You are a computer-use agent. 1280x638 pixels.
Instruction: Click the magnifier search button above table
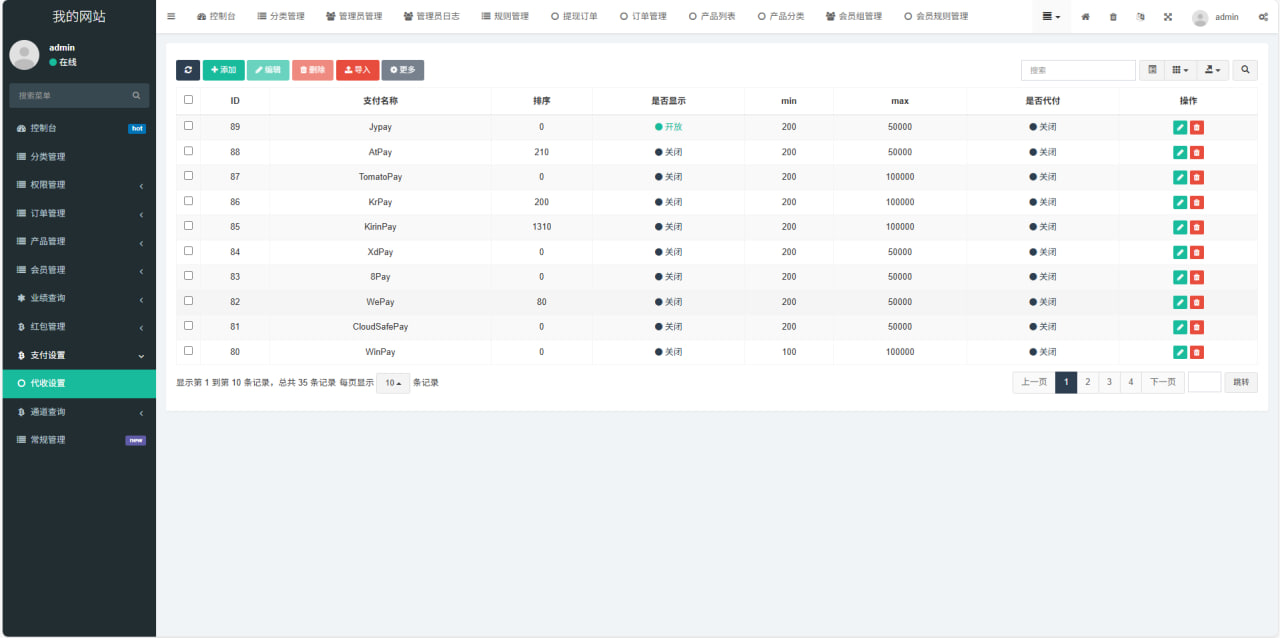[x=1245, y=70]
